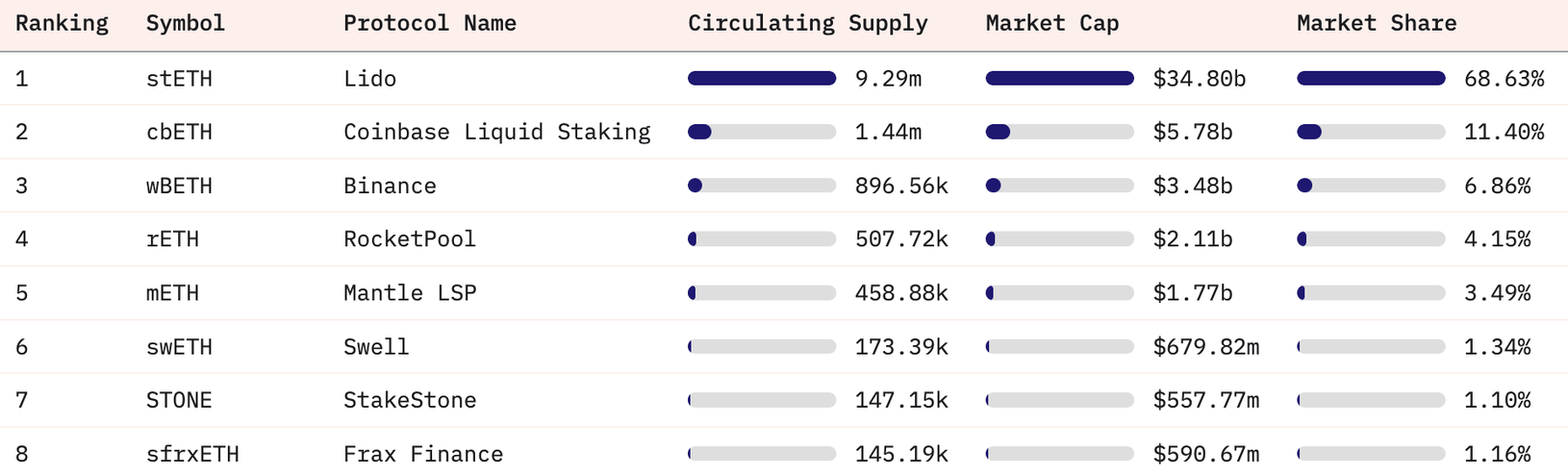Open the Frax Finance row
The image size is (1568, 476).
[x=423, y=454]
